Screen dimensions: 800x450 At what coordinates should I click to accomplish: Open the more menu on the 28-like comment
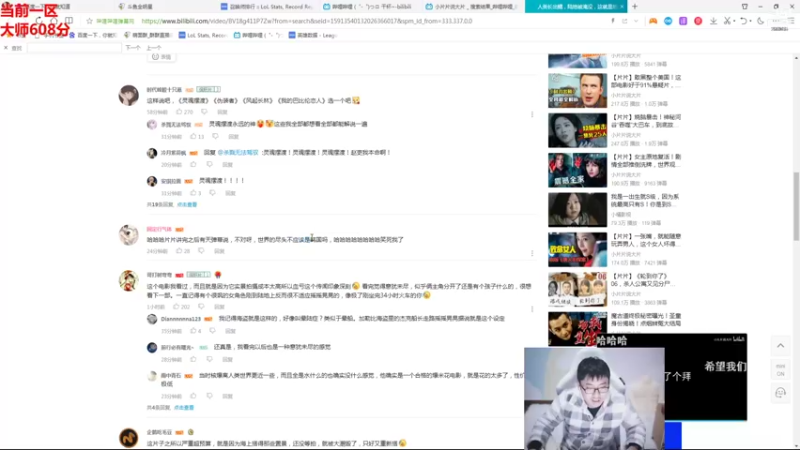pyautogui.click(x=532, y=253)
